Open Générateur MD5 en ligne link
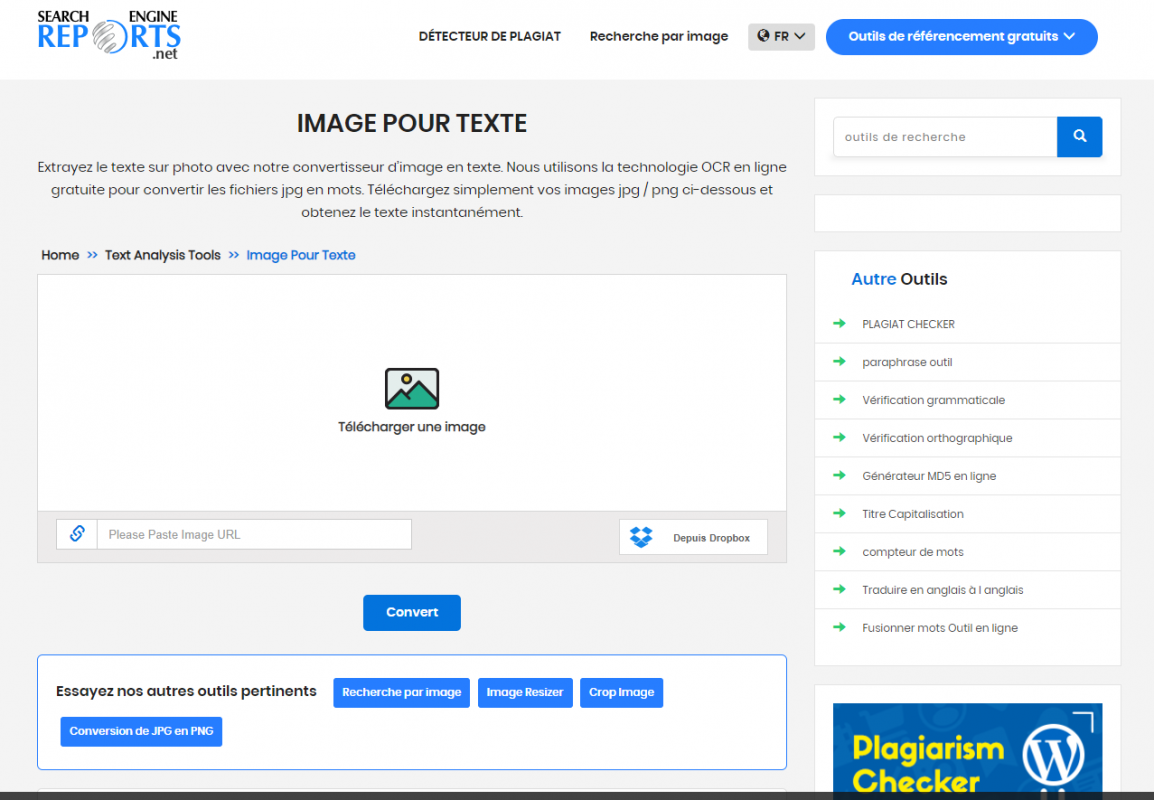 click(929, 476)
